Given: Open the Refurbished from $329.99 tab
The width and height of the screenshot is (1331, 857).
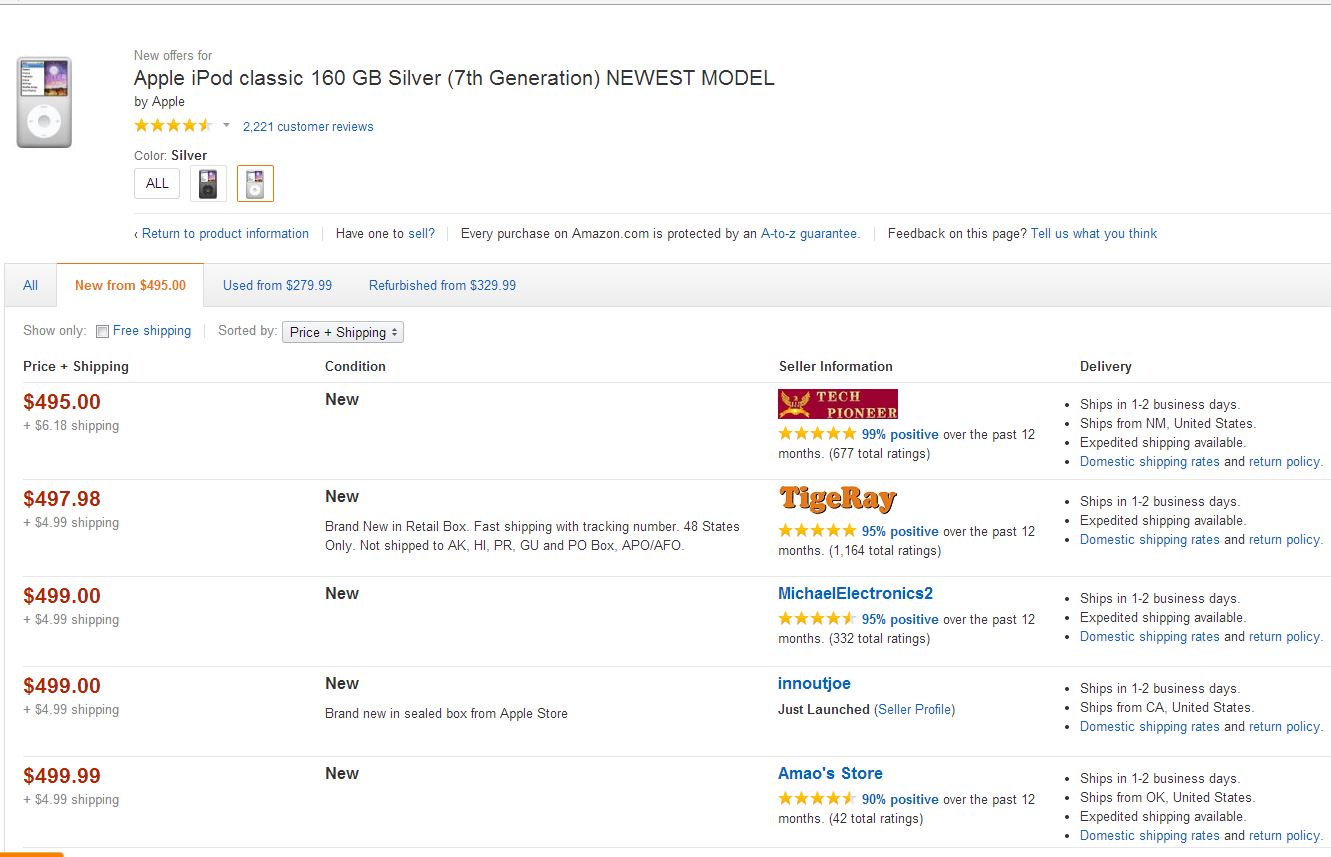Looking at the screenshot, I should [x=442, y=285].
